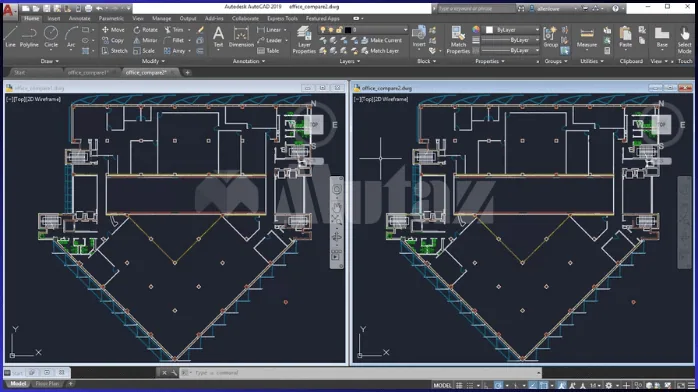Activate the Stretch tool

click(x=114, y=51)
